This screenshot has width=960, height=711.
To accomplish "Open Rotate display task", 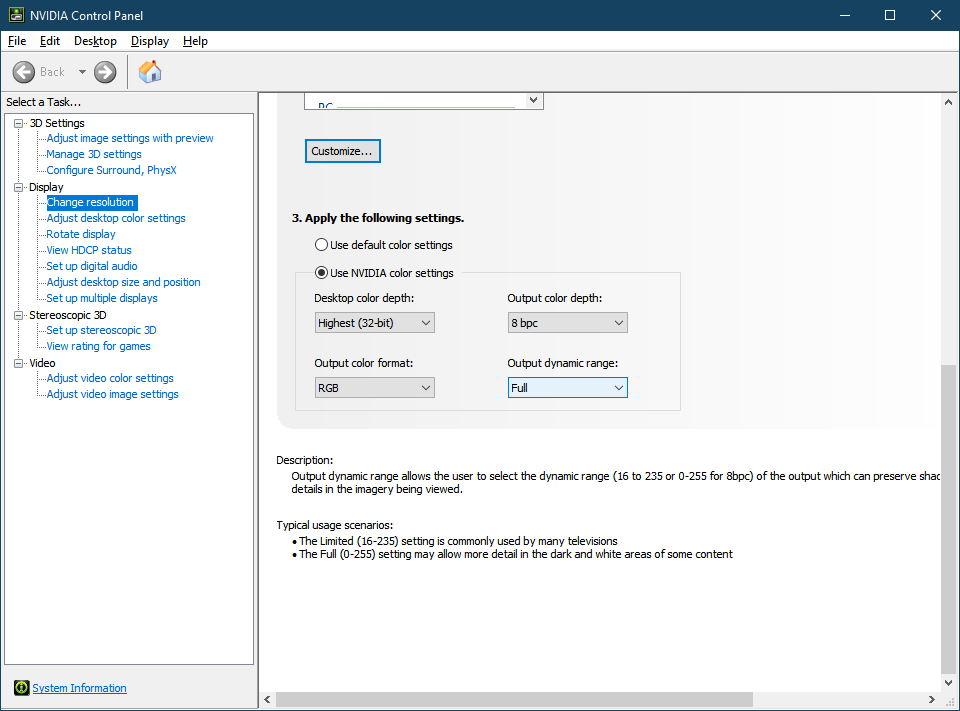I will (x=81, y=234).
